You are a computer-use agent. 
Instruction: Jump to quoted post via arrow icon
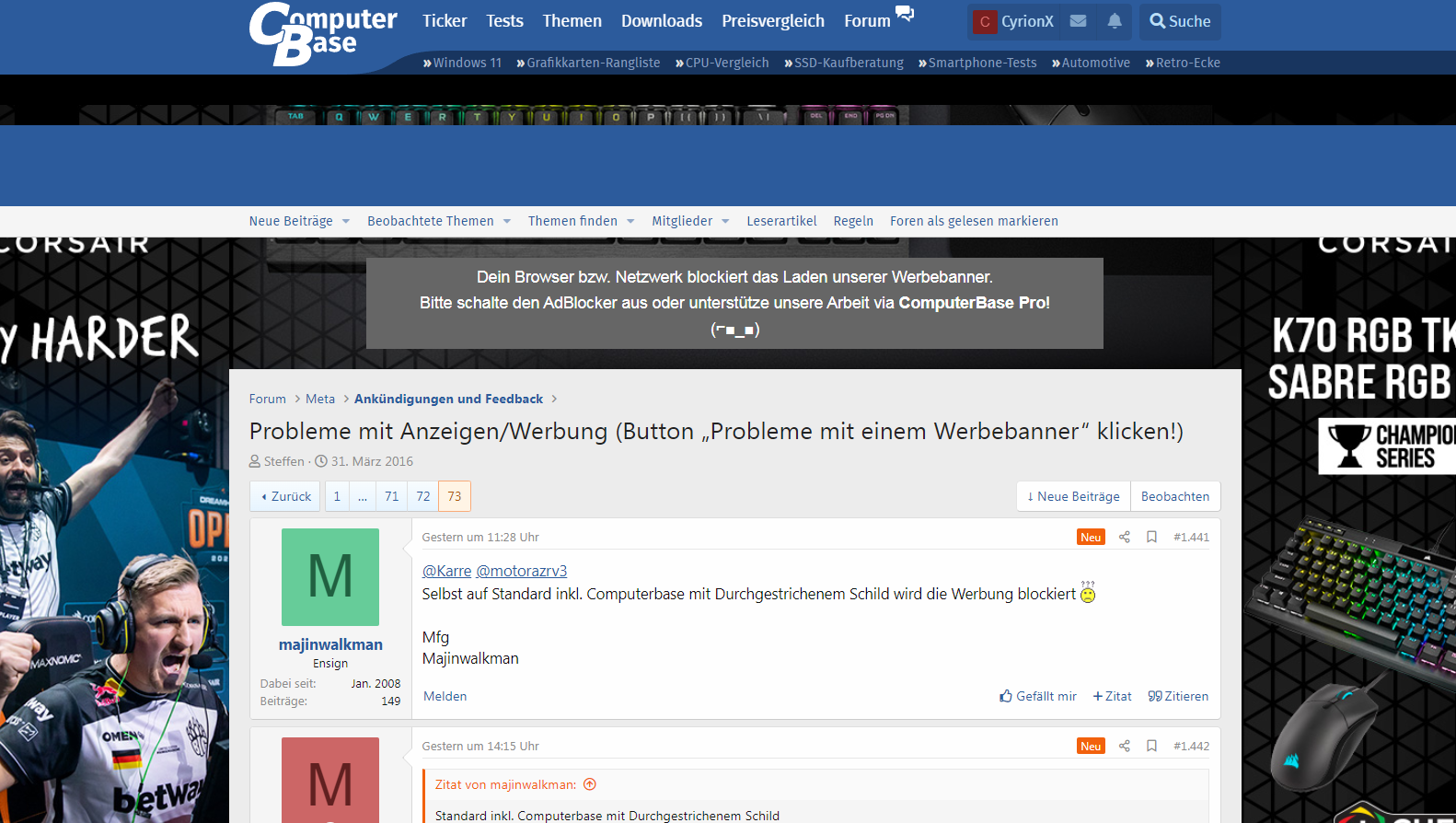pos(590,784)
